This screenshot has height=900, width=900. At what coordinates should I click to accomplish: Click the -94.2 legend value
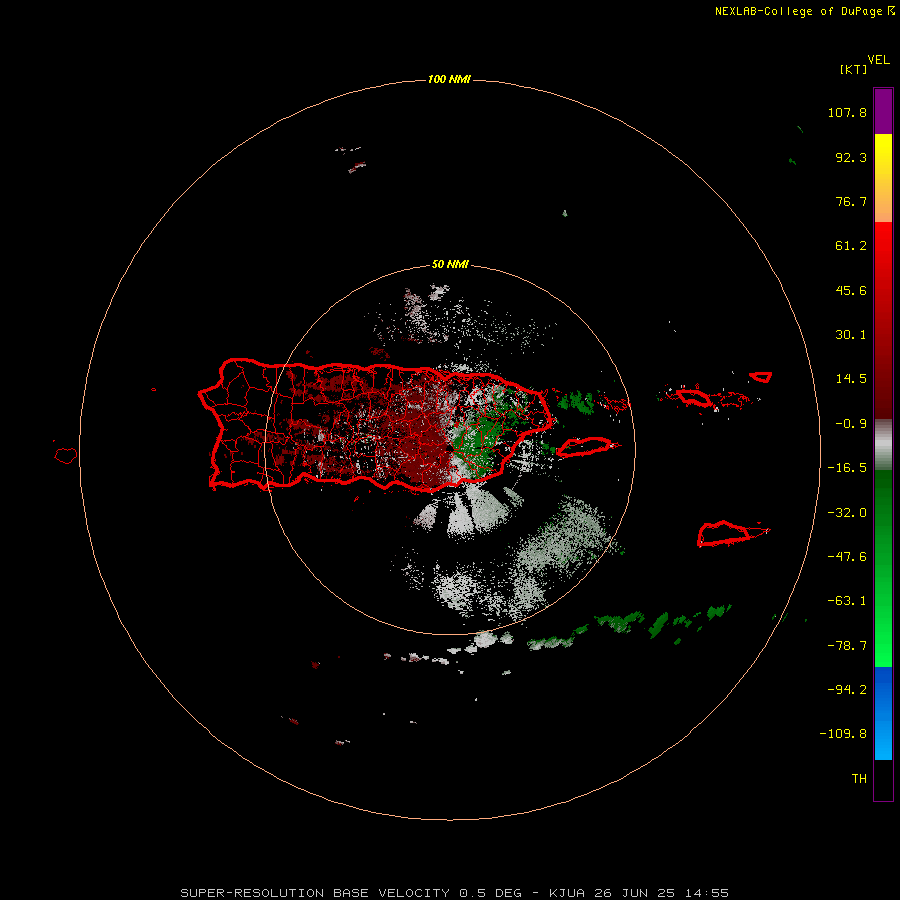click(x=847, y=689)
